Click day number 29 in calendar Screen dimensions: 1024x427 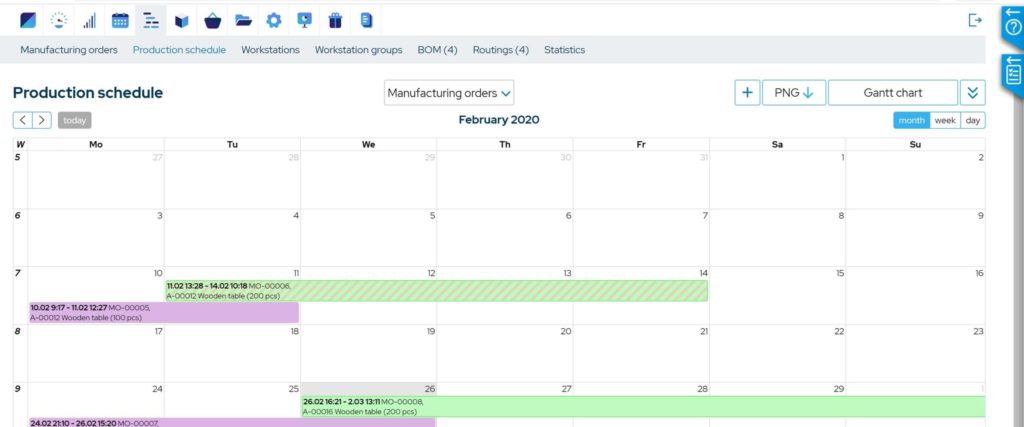839,388
